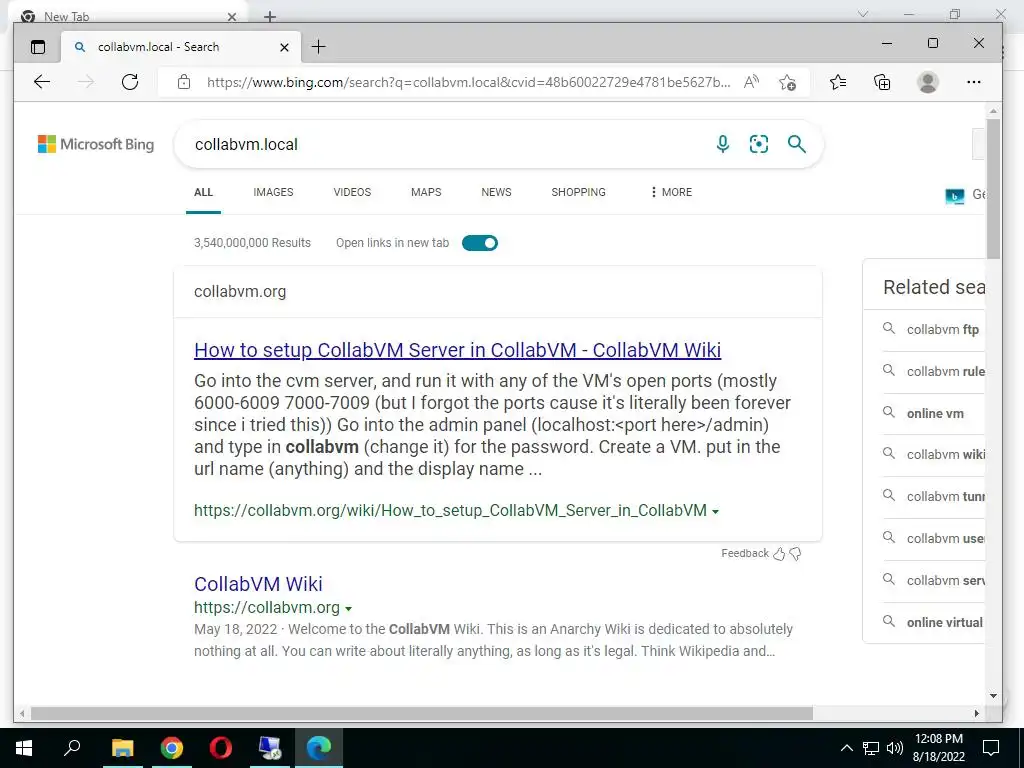This screenshot has width=1024, height=768.
Task: Open the Favorites list
Action: click(838, 82)
